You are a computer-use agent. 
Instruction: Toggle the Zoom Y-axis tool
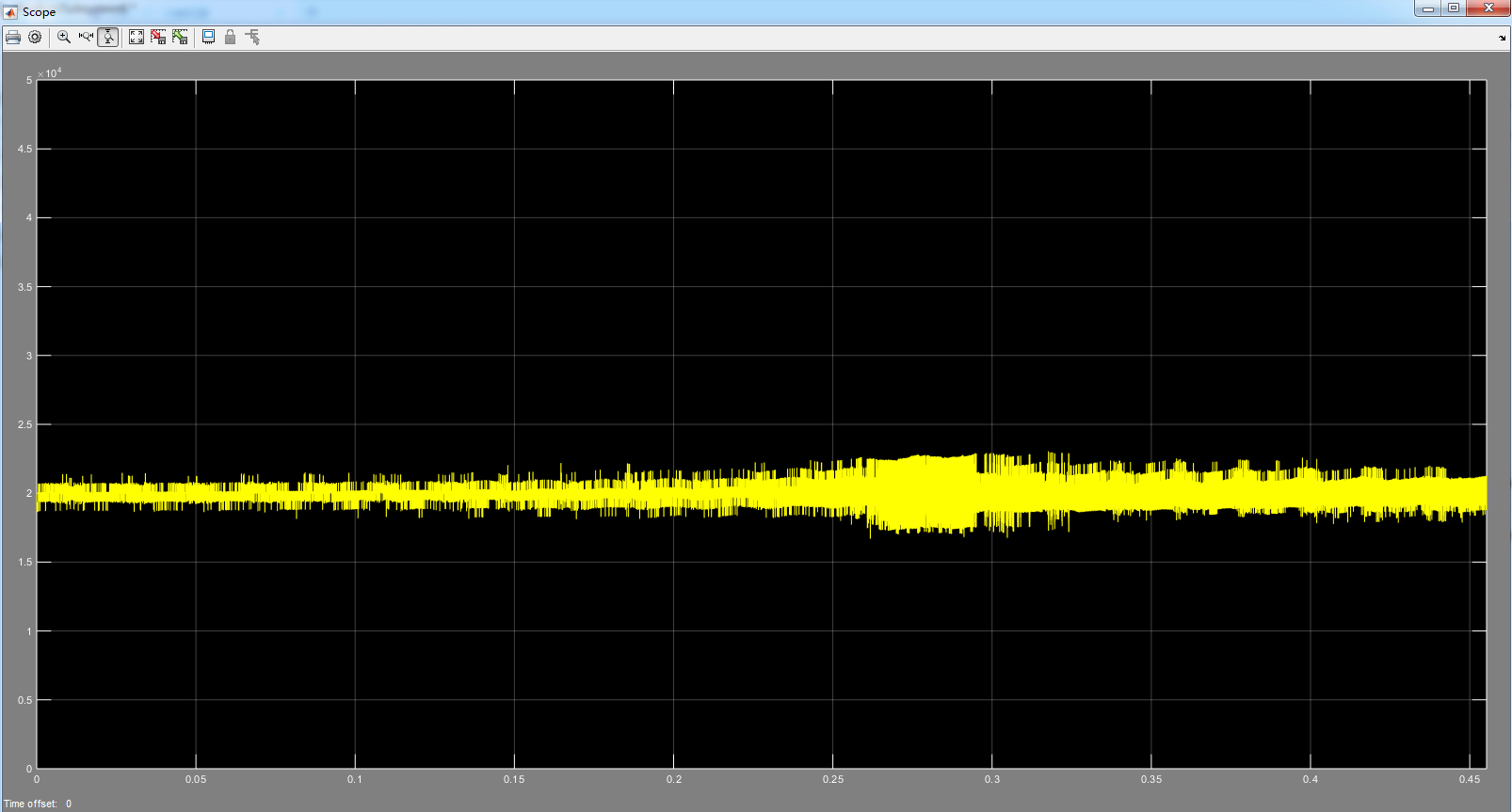(x=108, y=38)
